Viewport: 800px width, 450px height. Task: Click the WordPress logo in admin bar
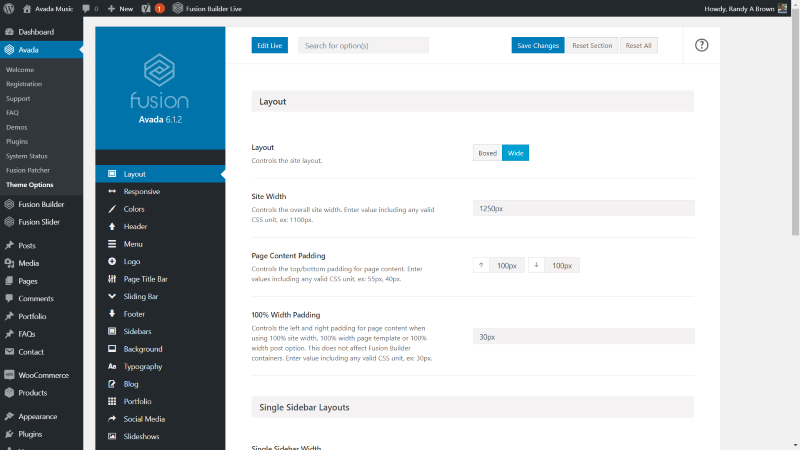pos(9,9)
